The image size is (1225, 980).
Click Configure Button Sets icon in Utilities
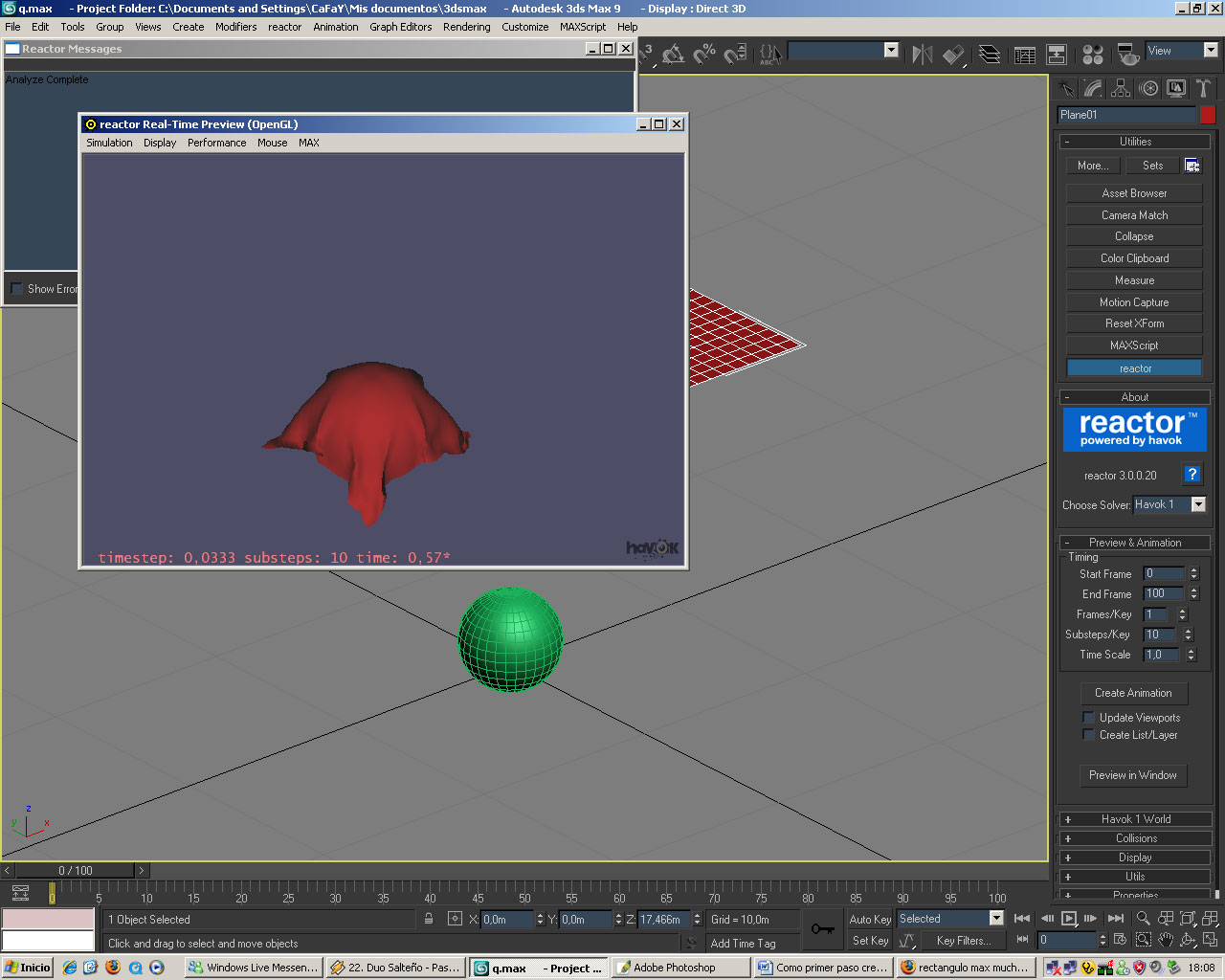1192,166
